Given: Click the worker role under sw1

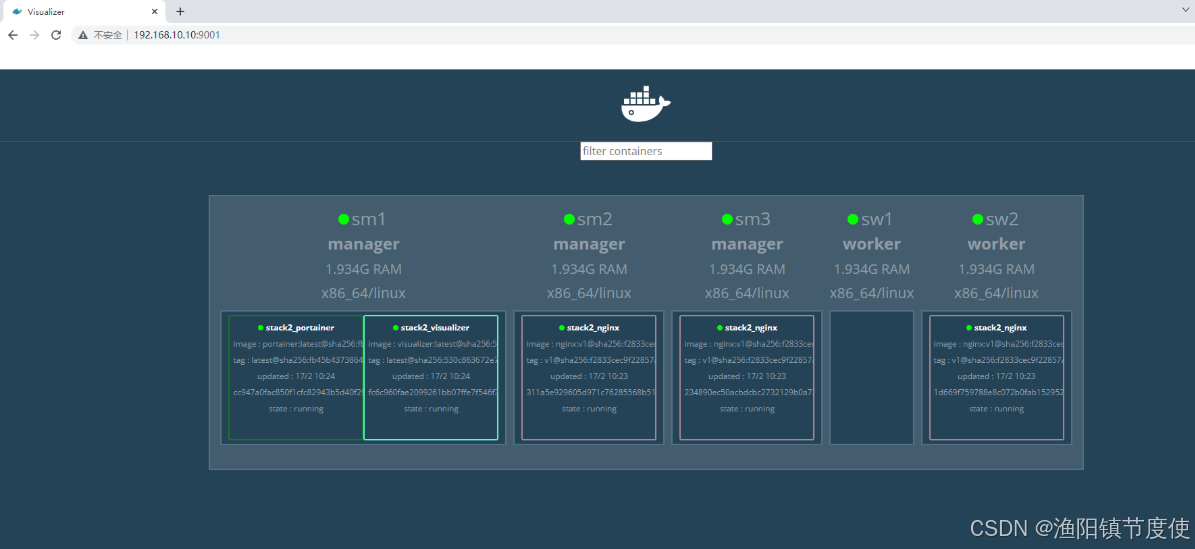Looking at the screenshot, I should (x=872, y=244).
